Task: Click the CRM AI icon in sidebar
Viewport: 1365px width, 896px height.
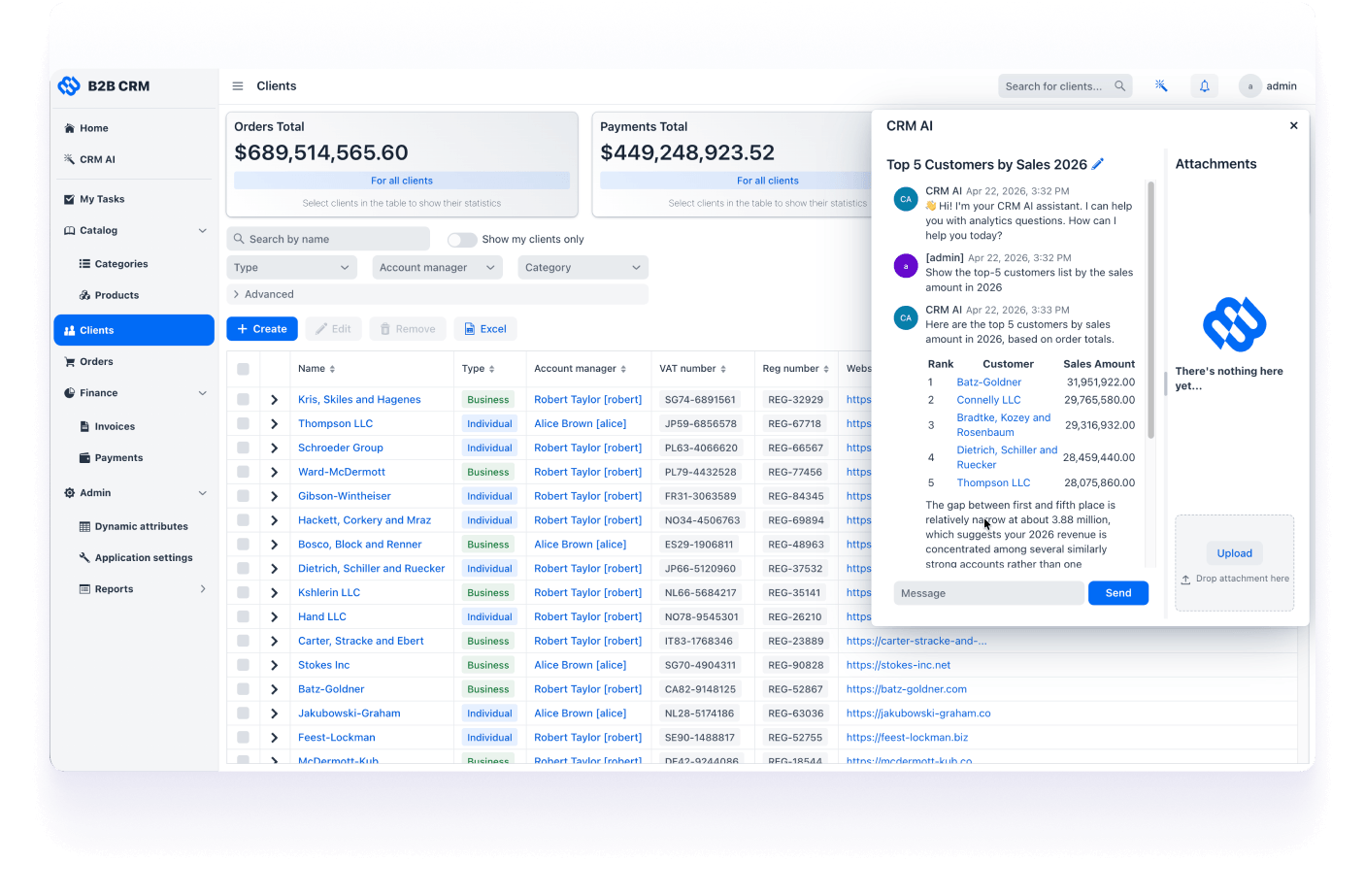Action: [x=69, y=159]
